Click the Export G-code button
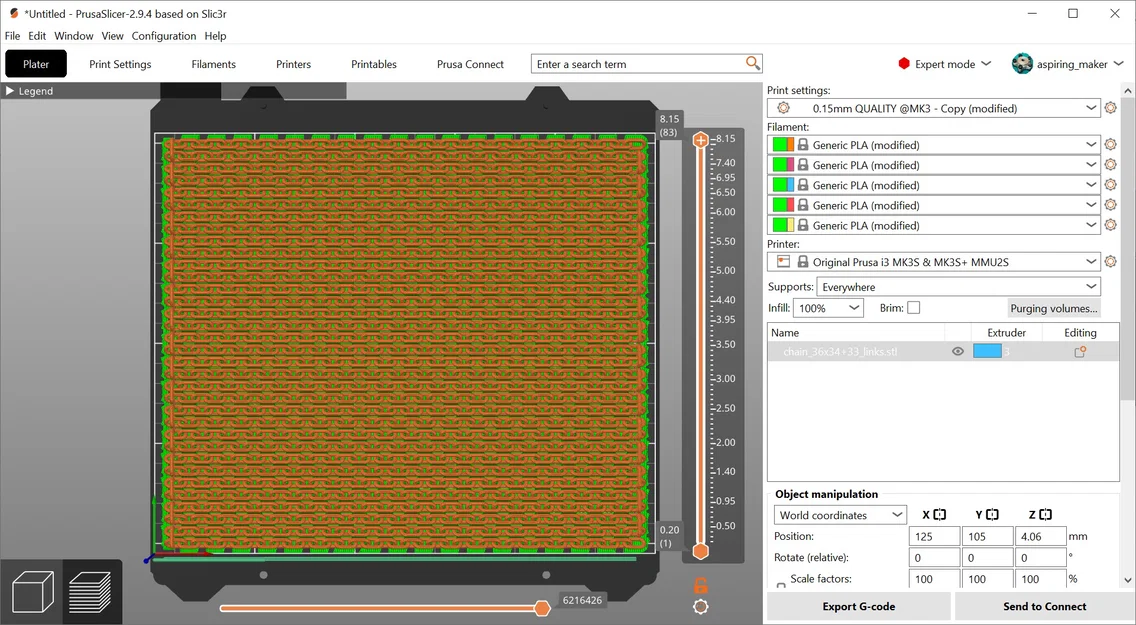 tap(858, 606)
